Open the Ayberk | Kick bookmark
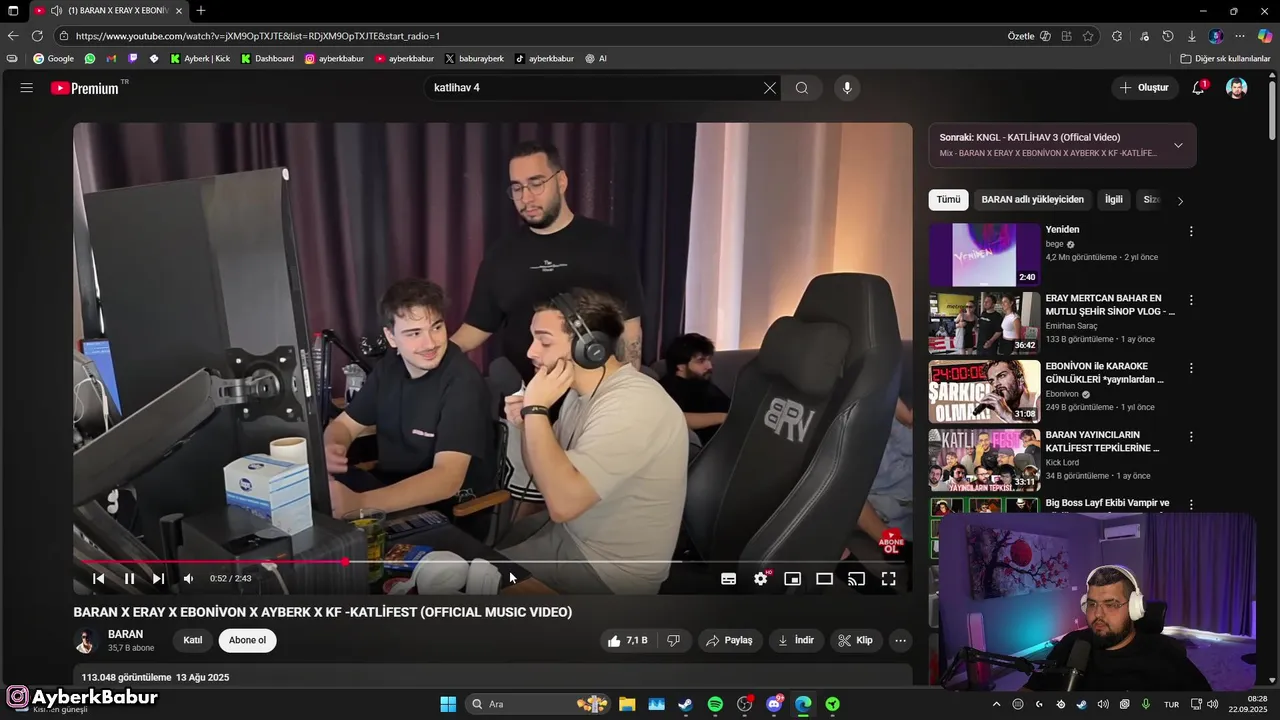 (x=200, y=59)
